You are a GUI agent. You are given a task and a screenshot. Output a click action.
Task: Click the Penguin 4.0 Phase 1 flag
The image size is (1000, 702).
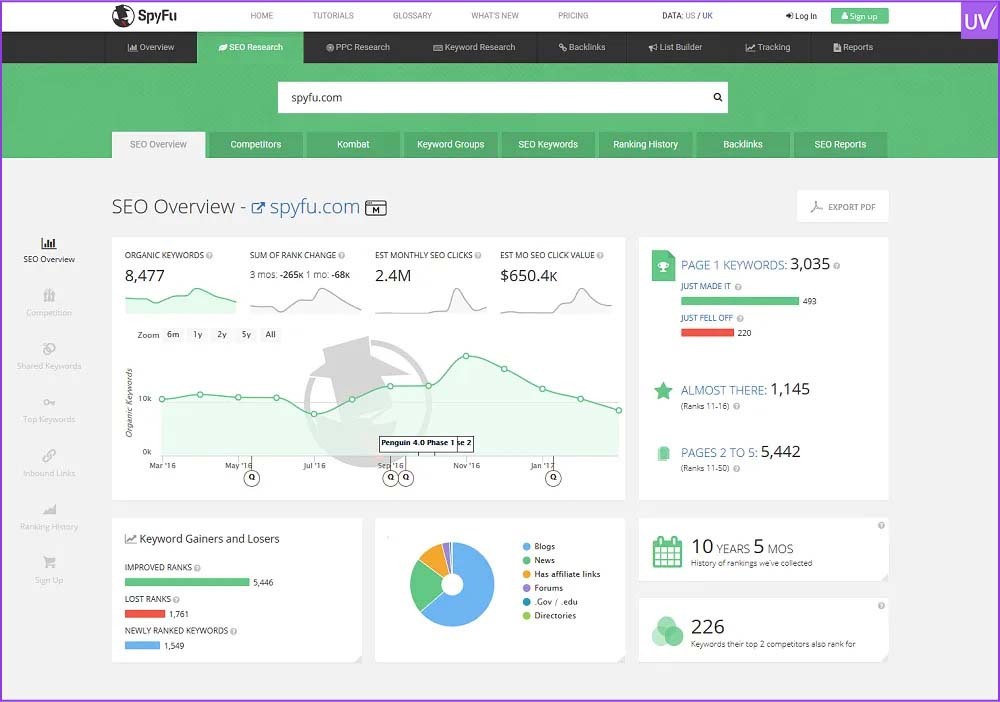[418, 443]
